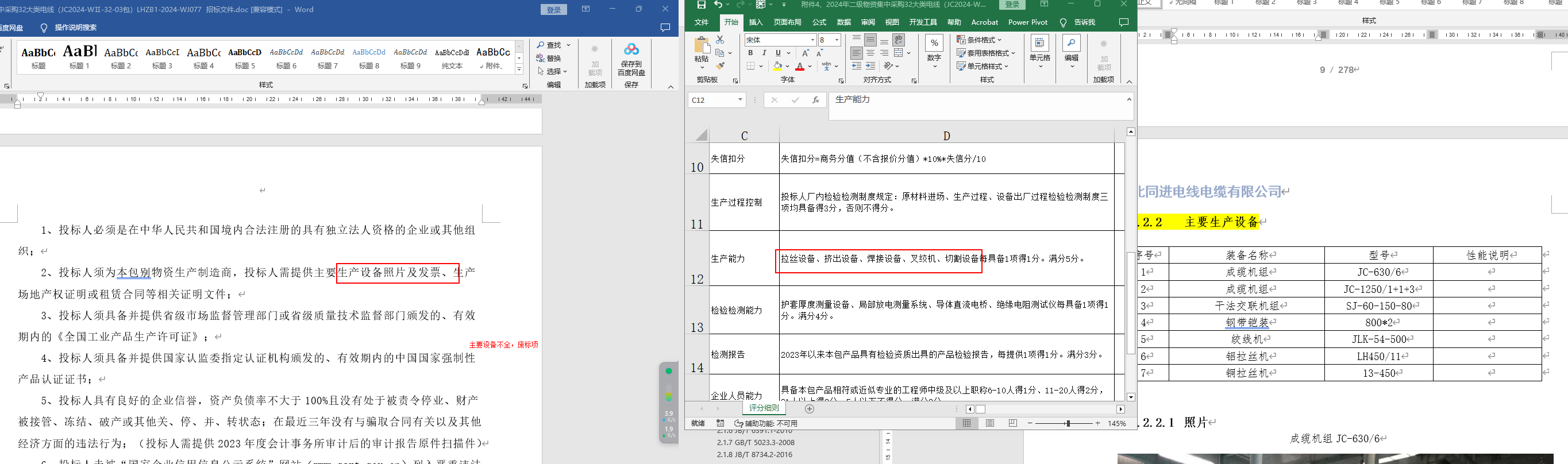Click the macro record icon in Excel status bar
The image size is (1568, 464).
click(x=720, y=423)
